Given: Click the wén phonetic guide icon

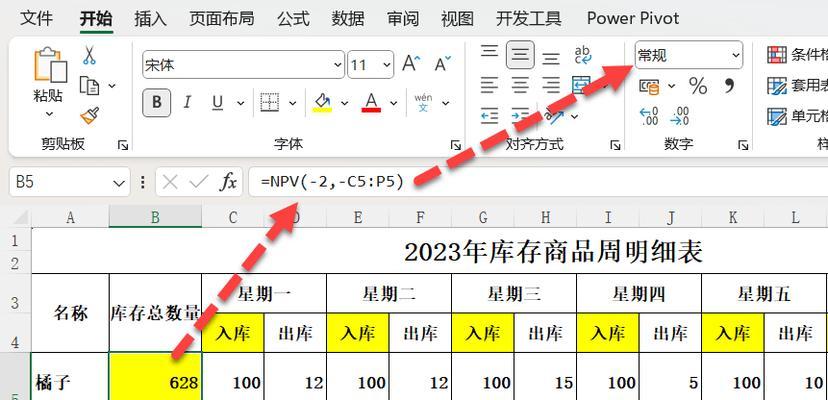Looking at the screenshot, I should click(x=424, y=103).
